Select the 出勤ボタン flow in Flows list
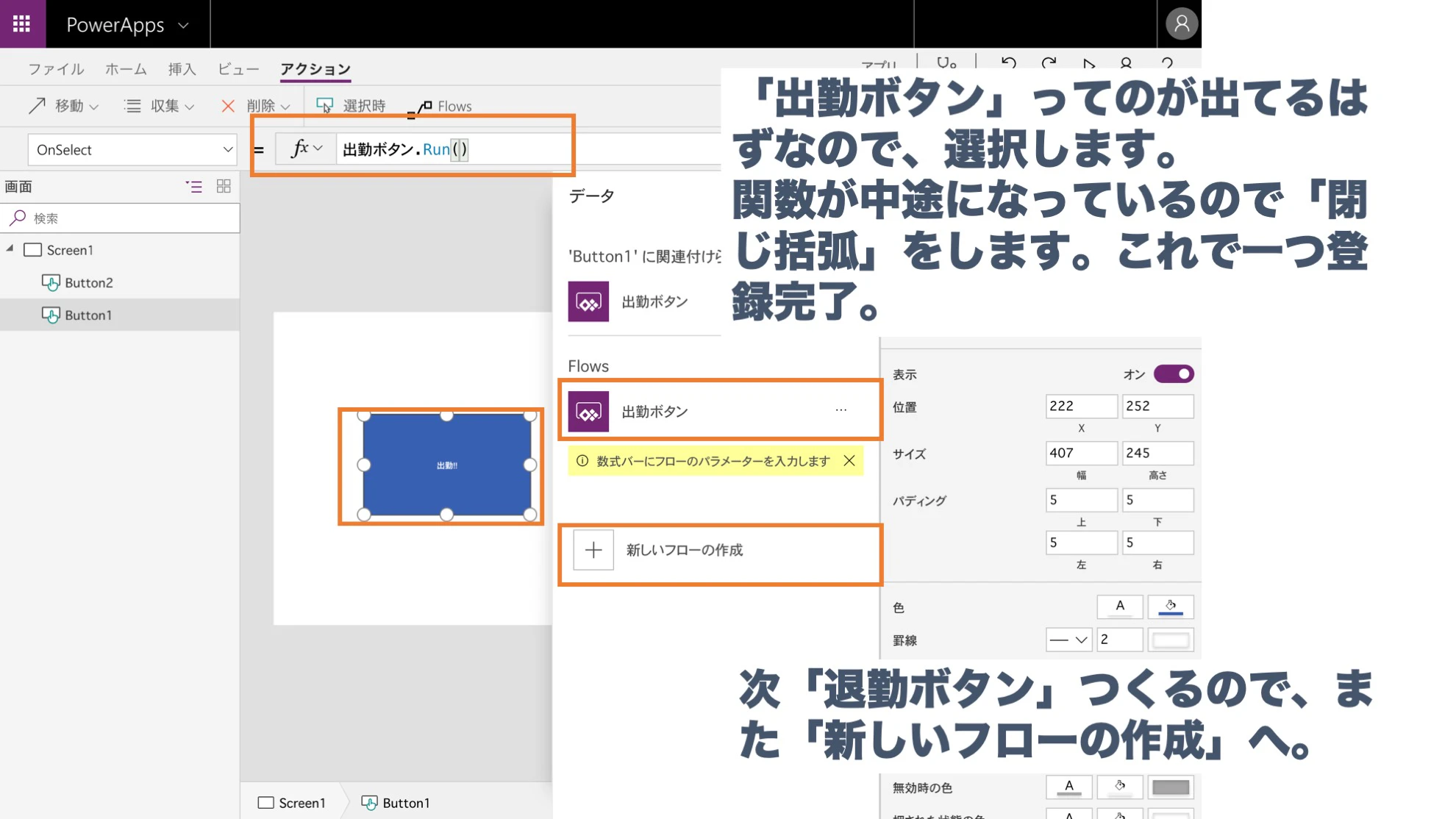Viewport: 1456px width, 819px height. (720, 410)
